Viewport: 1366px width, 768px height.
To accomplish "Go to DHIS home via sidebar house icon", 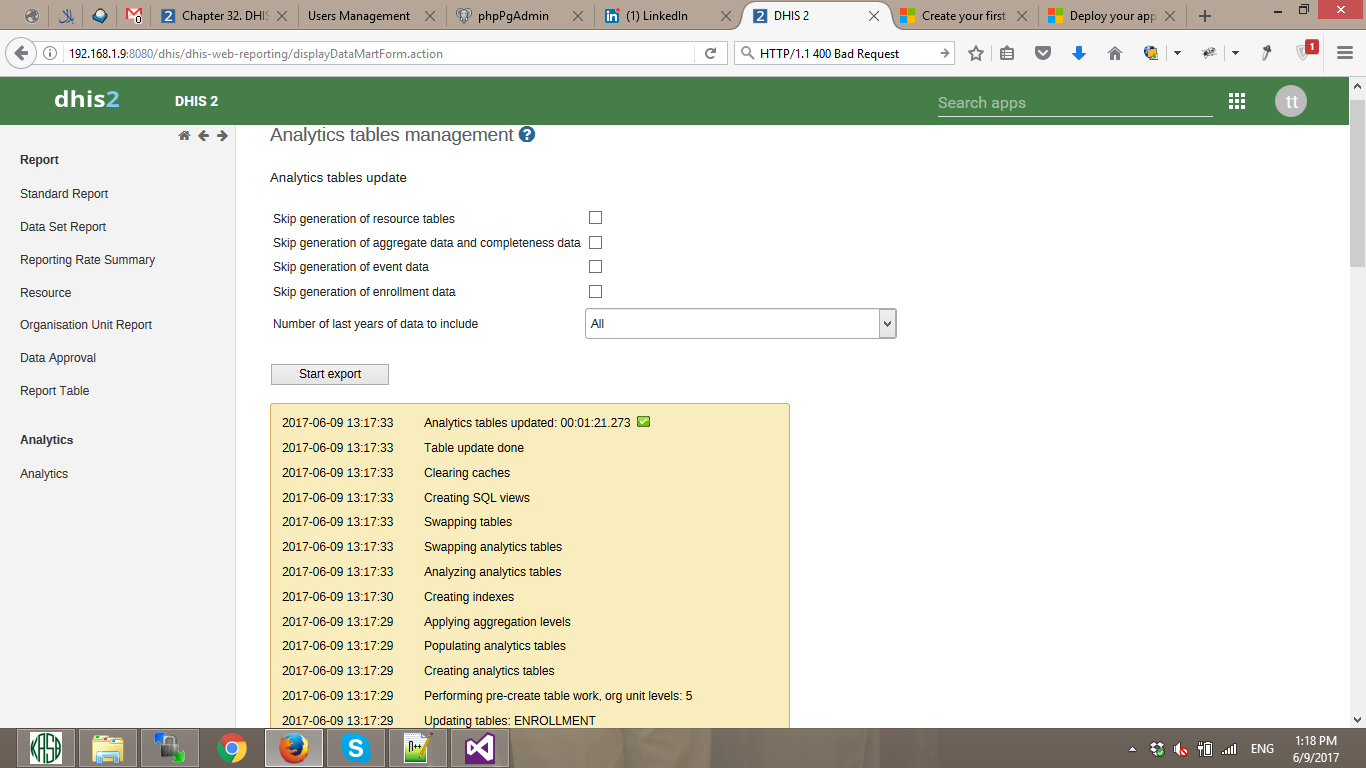I will 184,136.
